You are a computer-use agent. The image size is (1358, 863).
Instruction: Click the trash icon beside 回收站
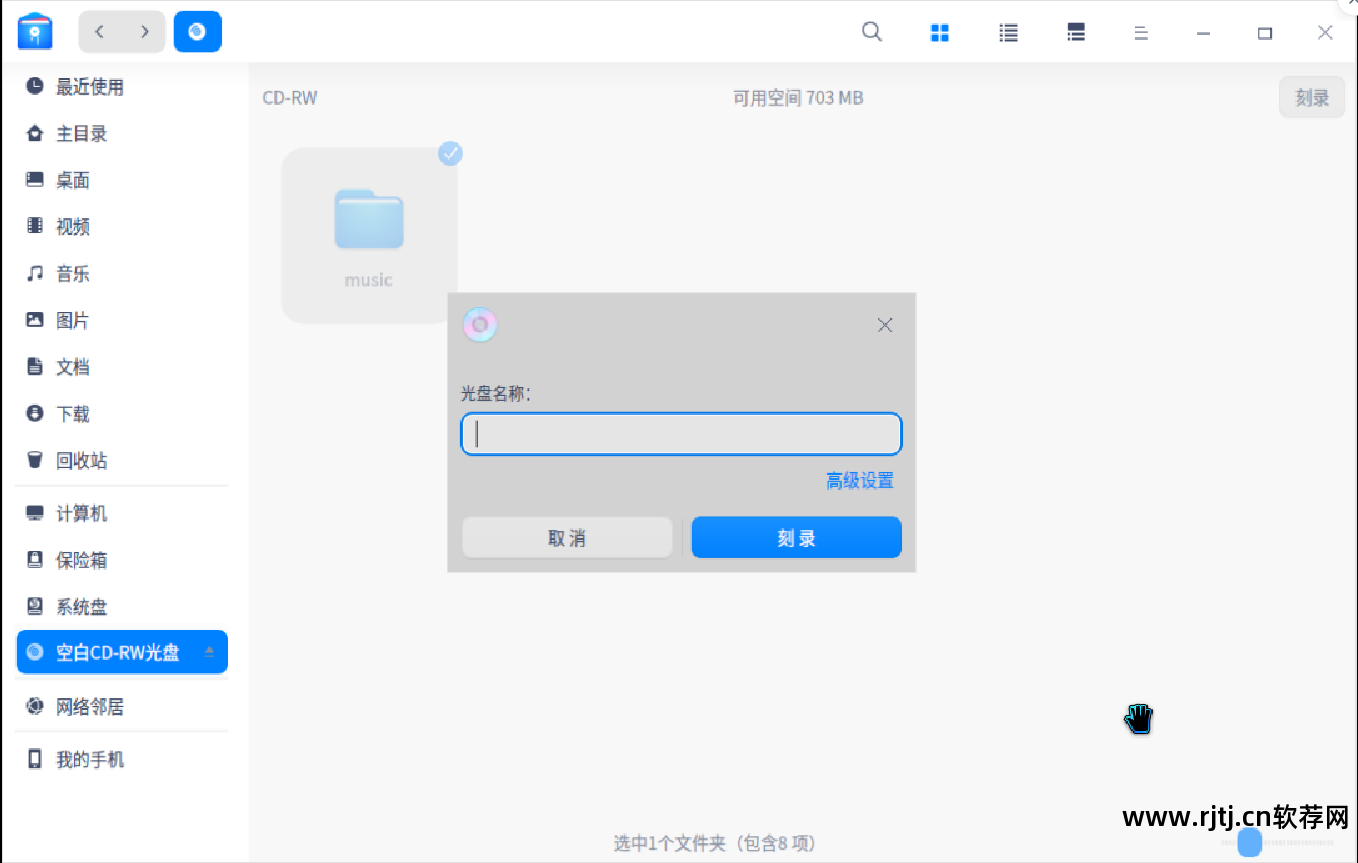35,460
